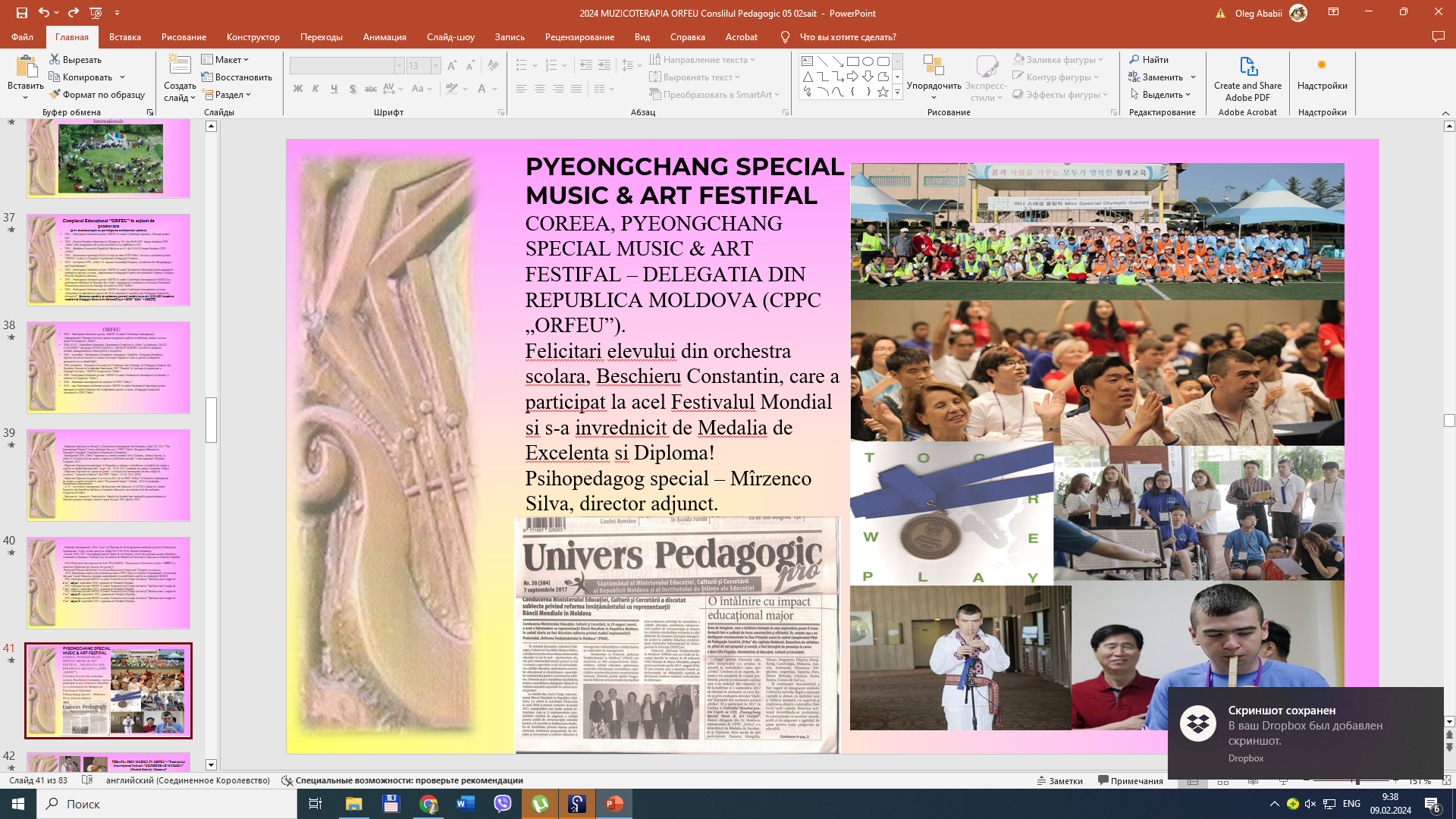1456x819 pixels.
Task: Open the Файл menu
Action: tap(22, 36)
